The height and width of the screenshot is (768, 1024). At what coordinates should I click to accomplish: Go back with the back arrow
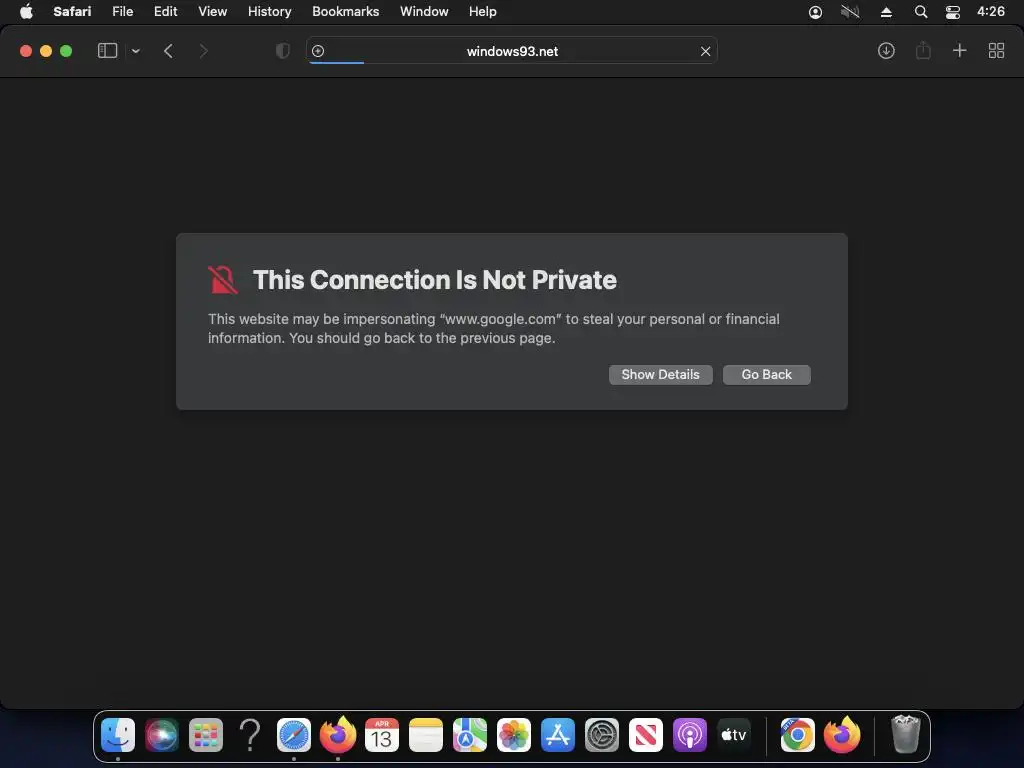click(x=168, y=51)
